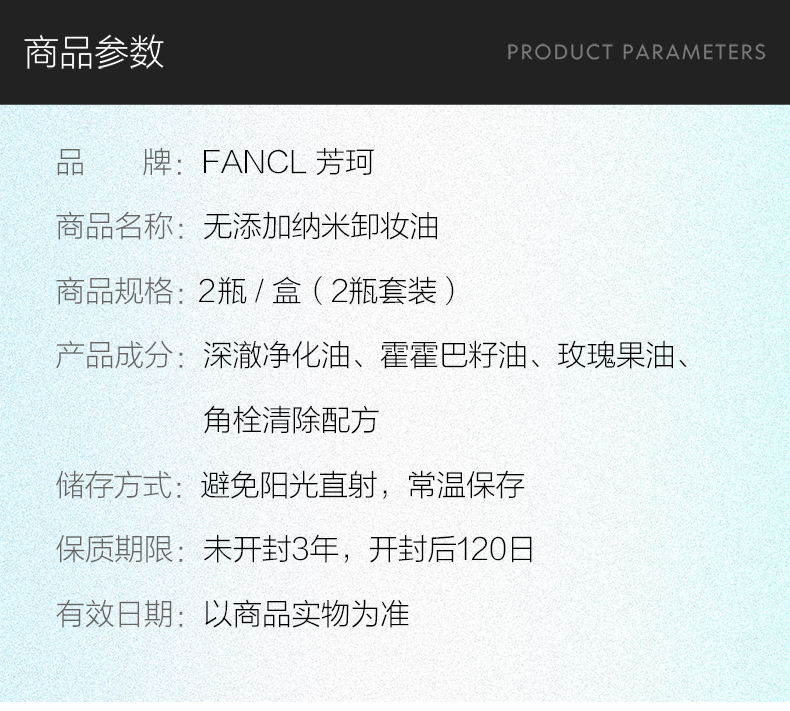Click the 开封后120日 text

click(451, 549)
